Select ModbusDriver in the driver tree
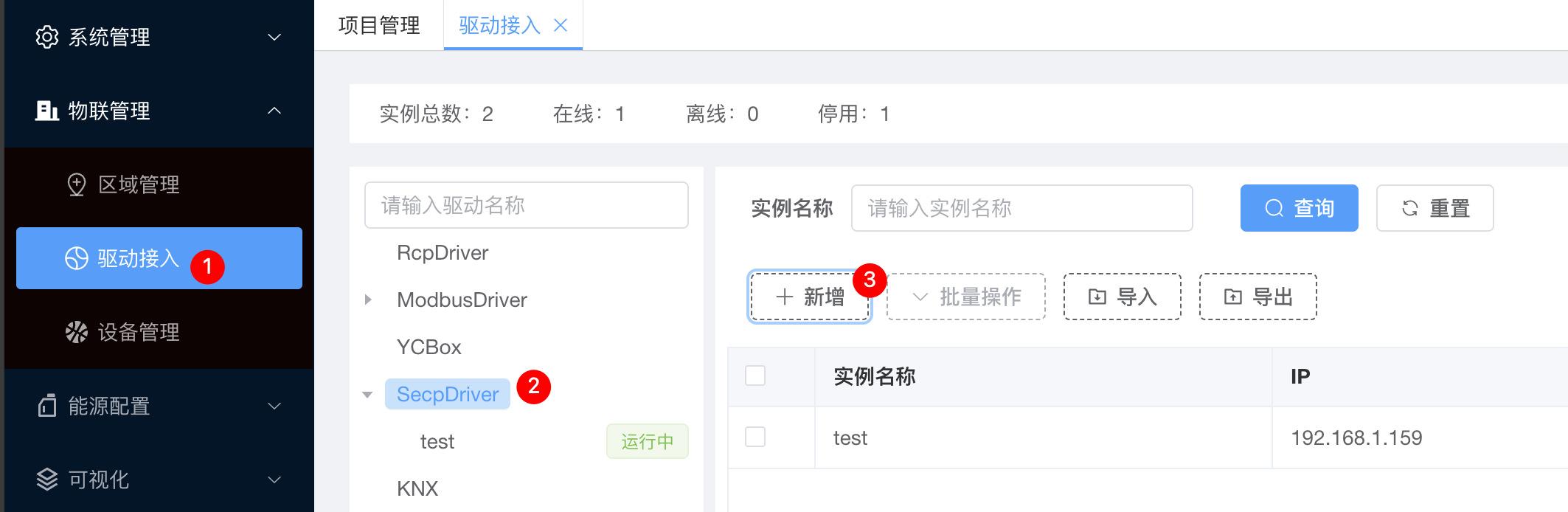Screen dimensions: 1568x512 click(462, 300)
